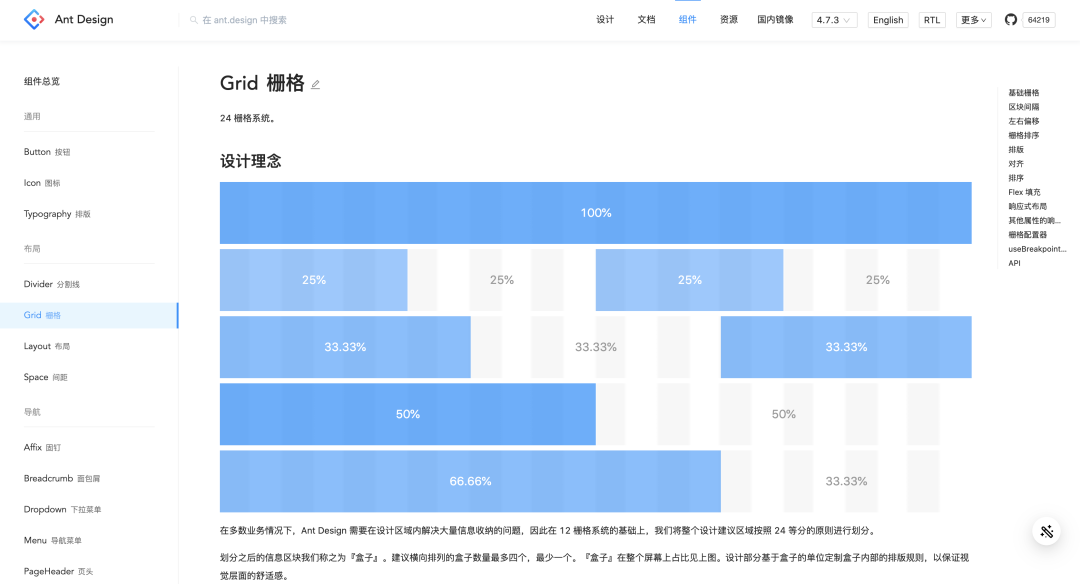Image resolution: width=1080 pixels, height=584 pixels.
Task: Click the floating theme editor wand button
Action: (x=1047, y=531)
